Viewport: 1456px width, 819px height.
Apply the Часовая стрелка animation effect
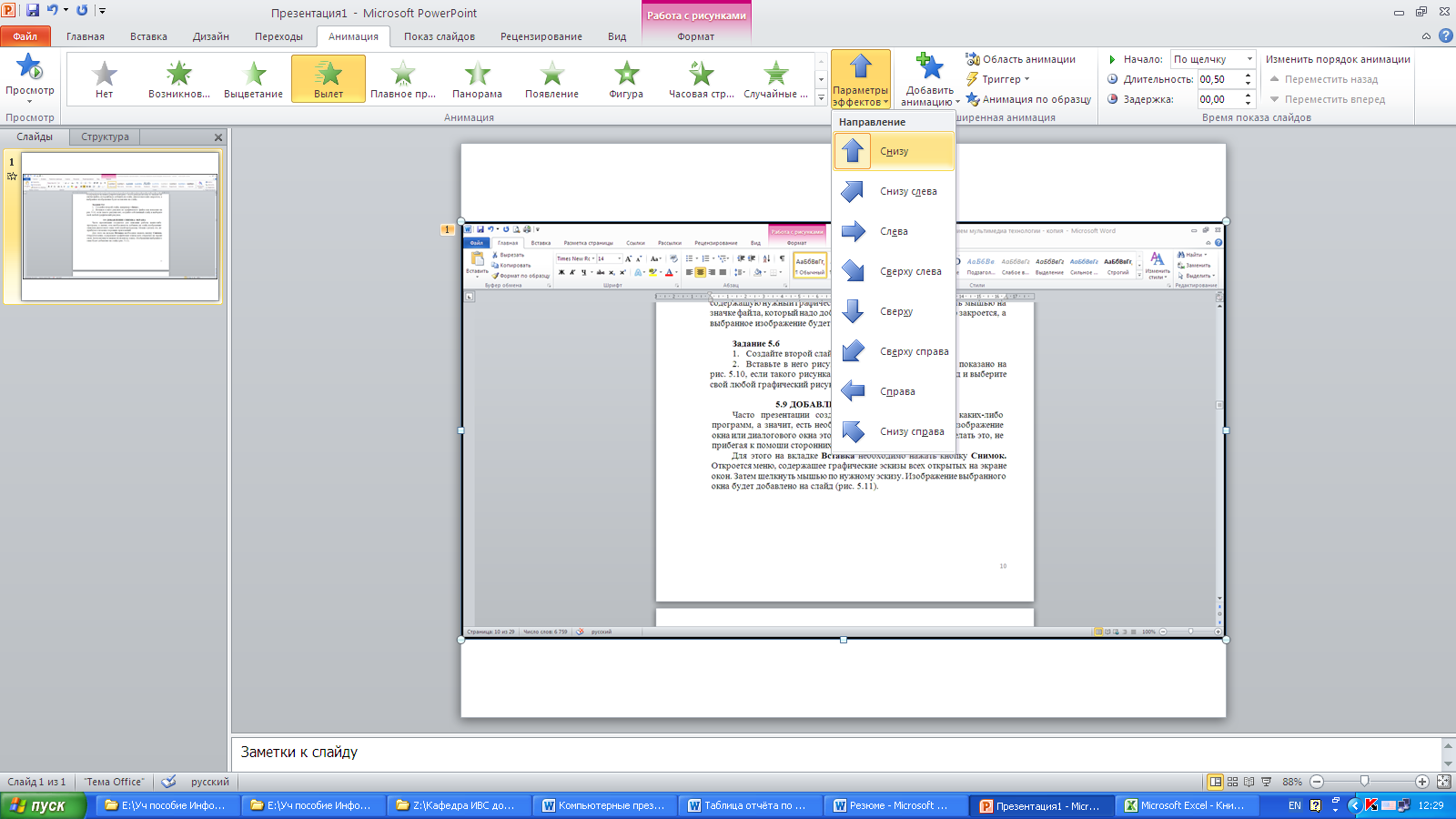[x=702, y=78]
